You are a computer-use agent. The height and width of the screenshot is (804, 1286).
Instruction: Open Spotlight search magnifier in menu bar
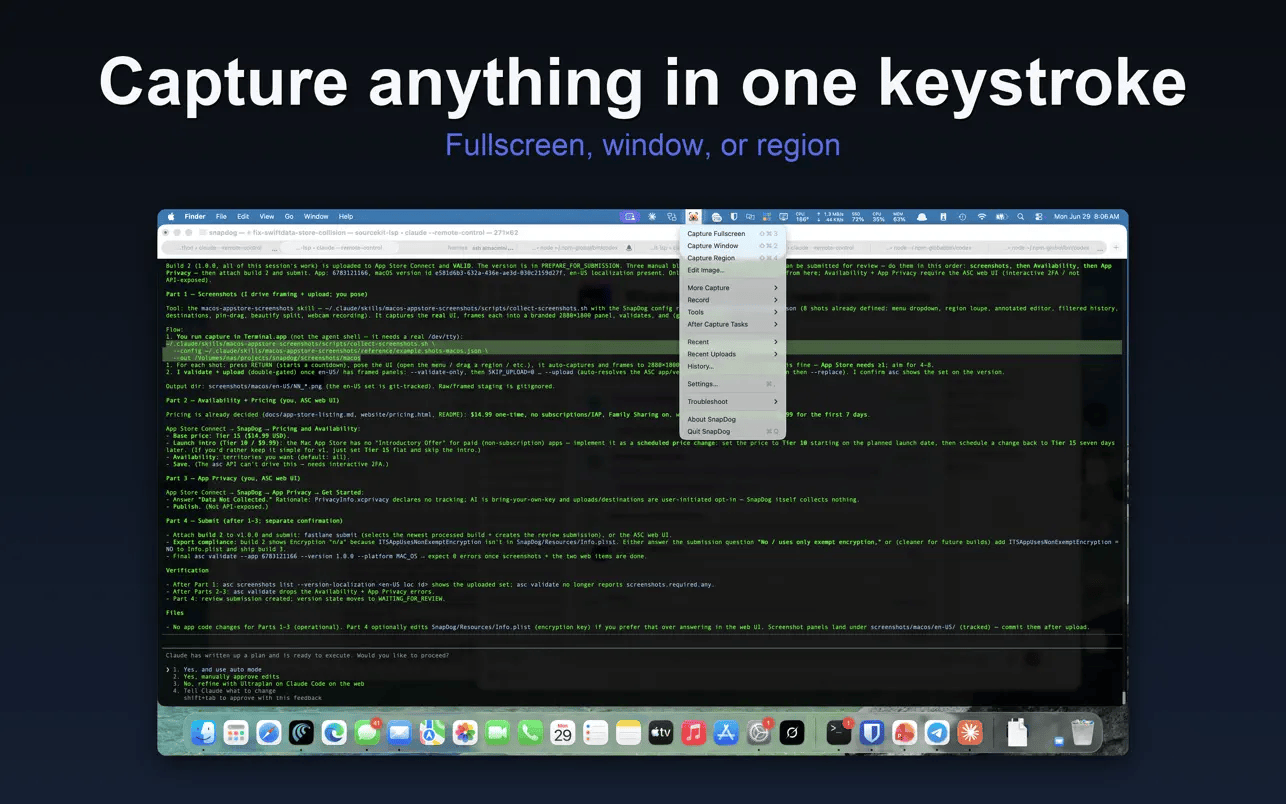[1020, 216]
